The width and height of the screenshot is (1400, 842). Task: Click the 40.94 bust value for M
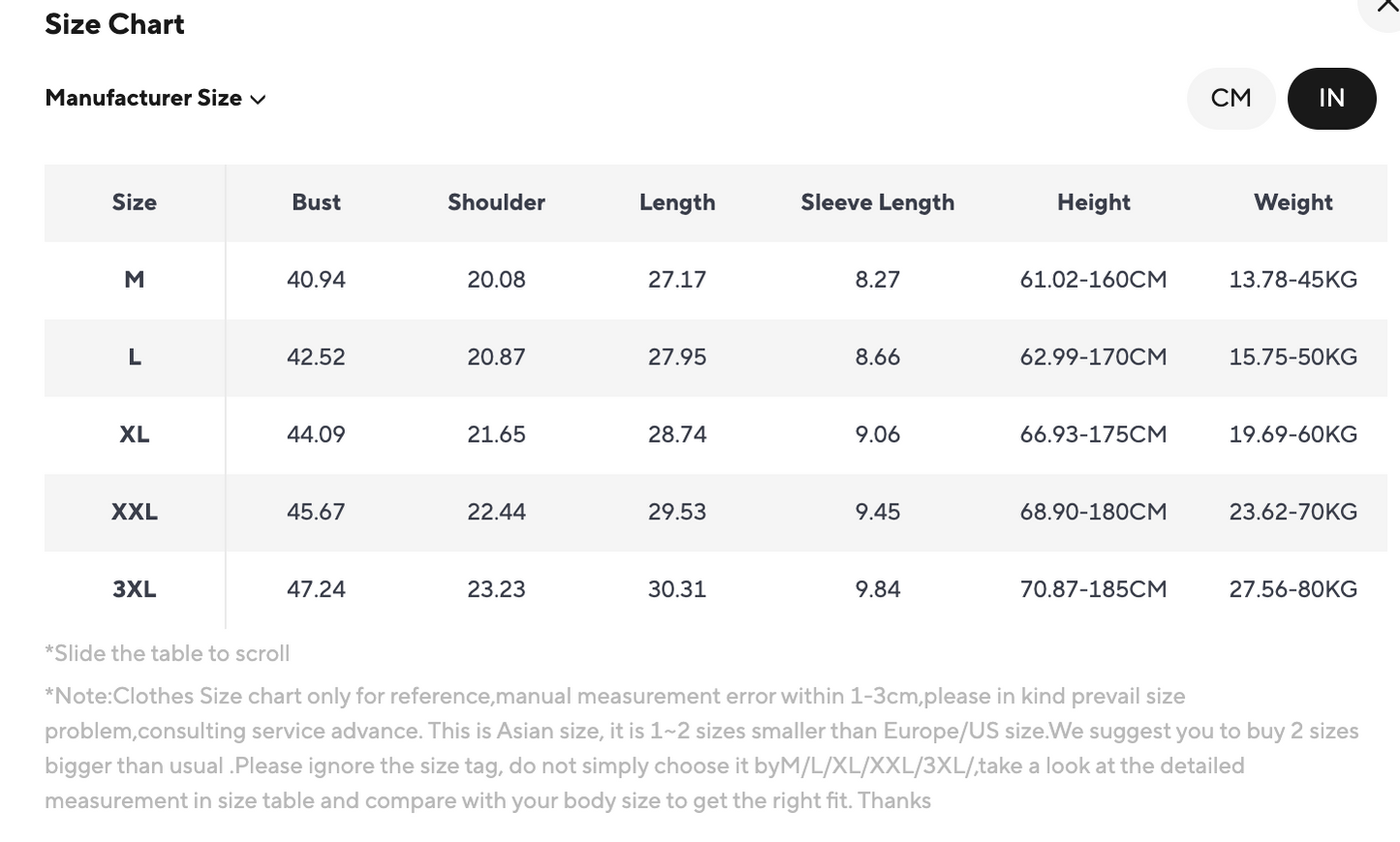(316, 280)
